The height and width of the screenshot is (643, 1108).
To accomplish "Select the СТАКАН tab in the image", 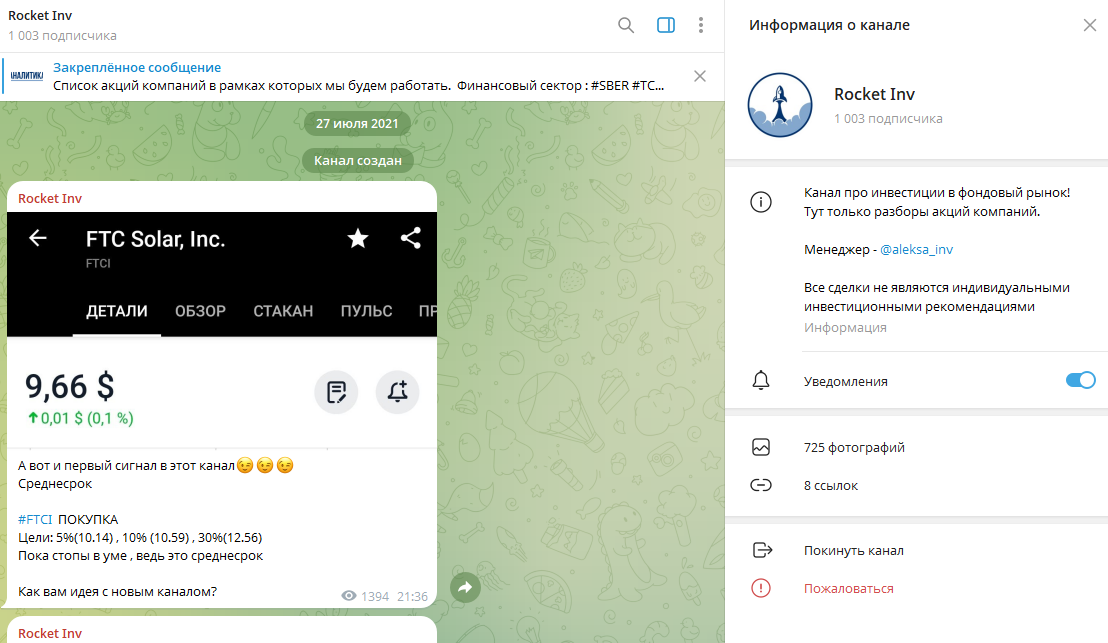I will (283, 311).
